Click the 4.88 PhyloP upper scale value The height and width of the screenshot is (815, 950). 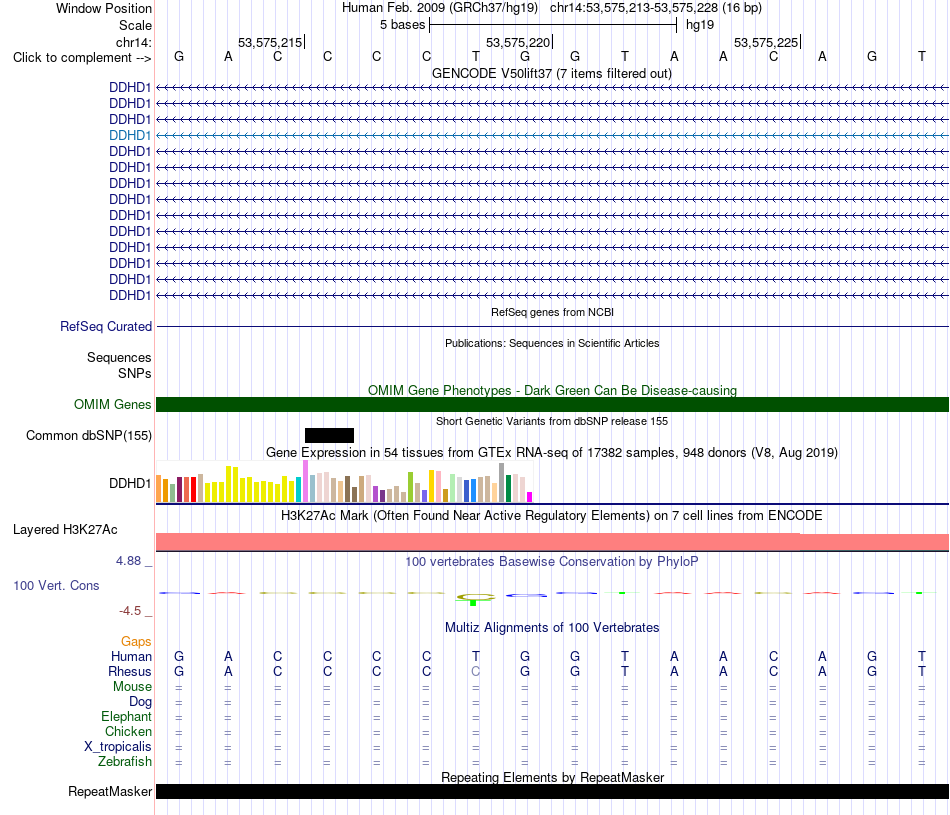pyautogui.click(x=128, y=561)
